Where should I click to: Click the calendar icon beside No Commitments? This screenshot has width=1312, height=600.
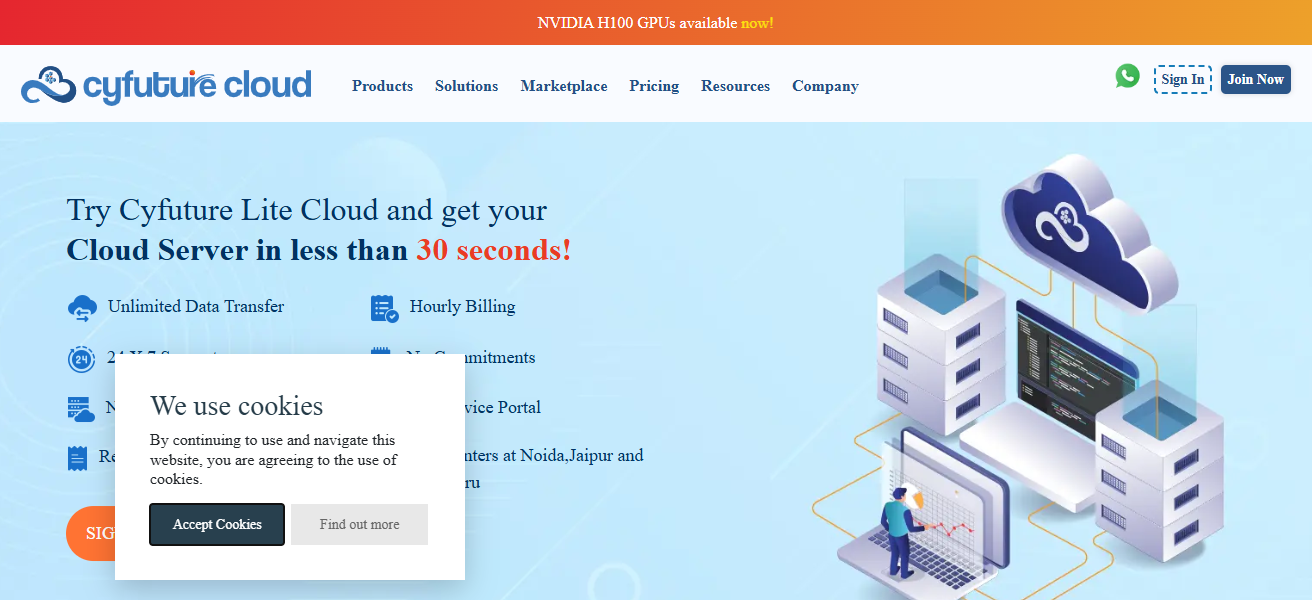(x=381, y=353)
